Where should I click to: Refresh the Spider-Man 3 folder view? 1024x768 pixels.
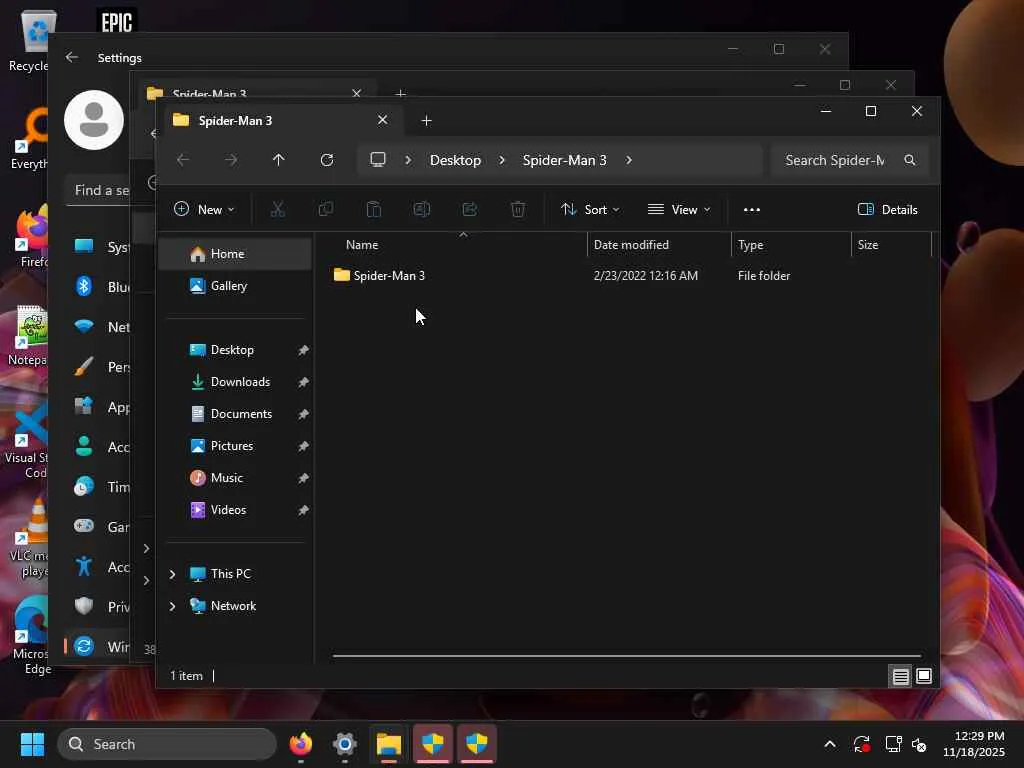coord(327,160)
